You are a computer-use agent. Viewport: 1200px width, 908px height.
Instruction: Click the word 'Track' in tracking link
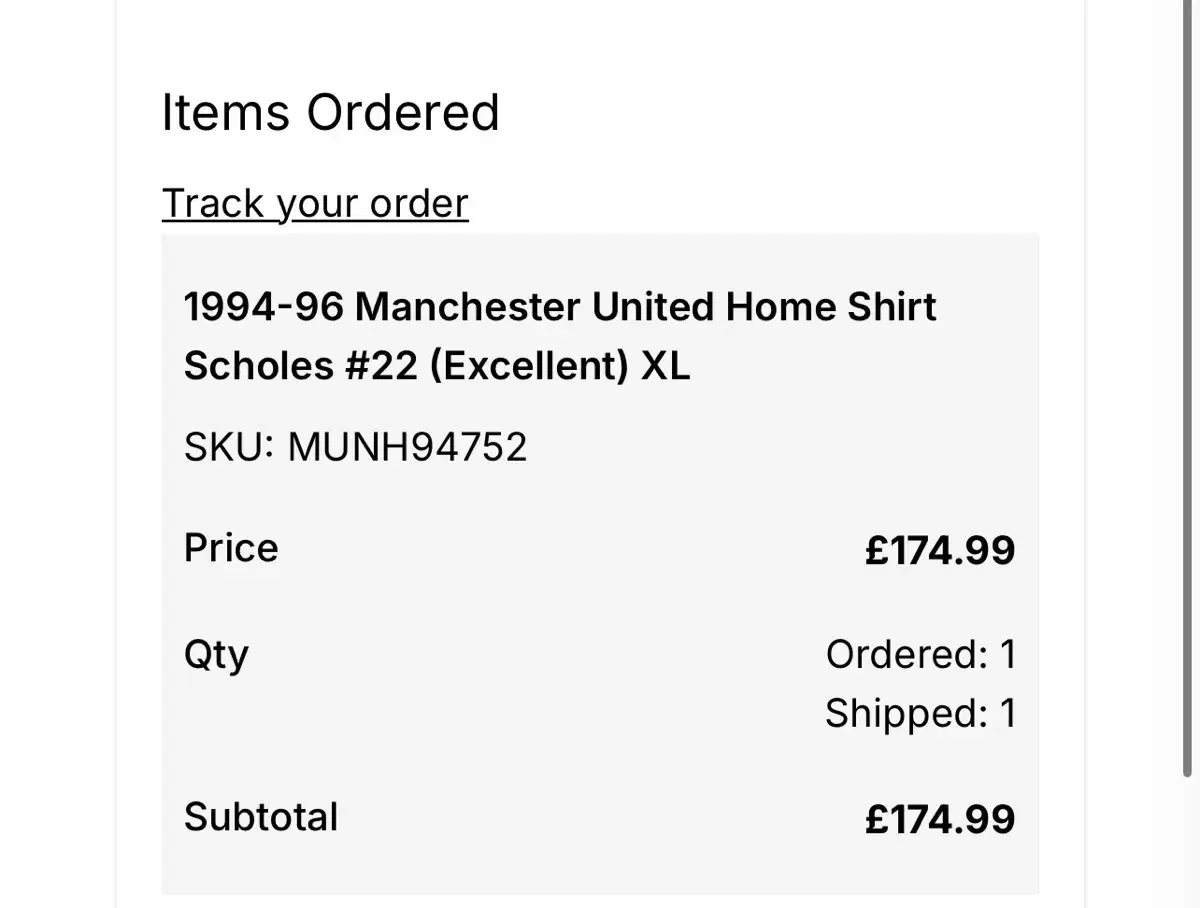click(x=213, y=204)
